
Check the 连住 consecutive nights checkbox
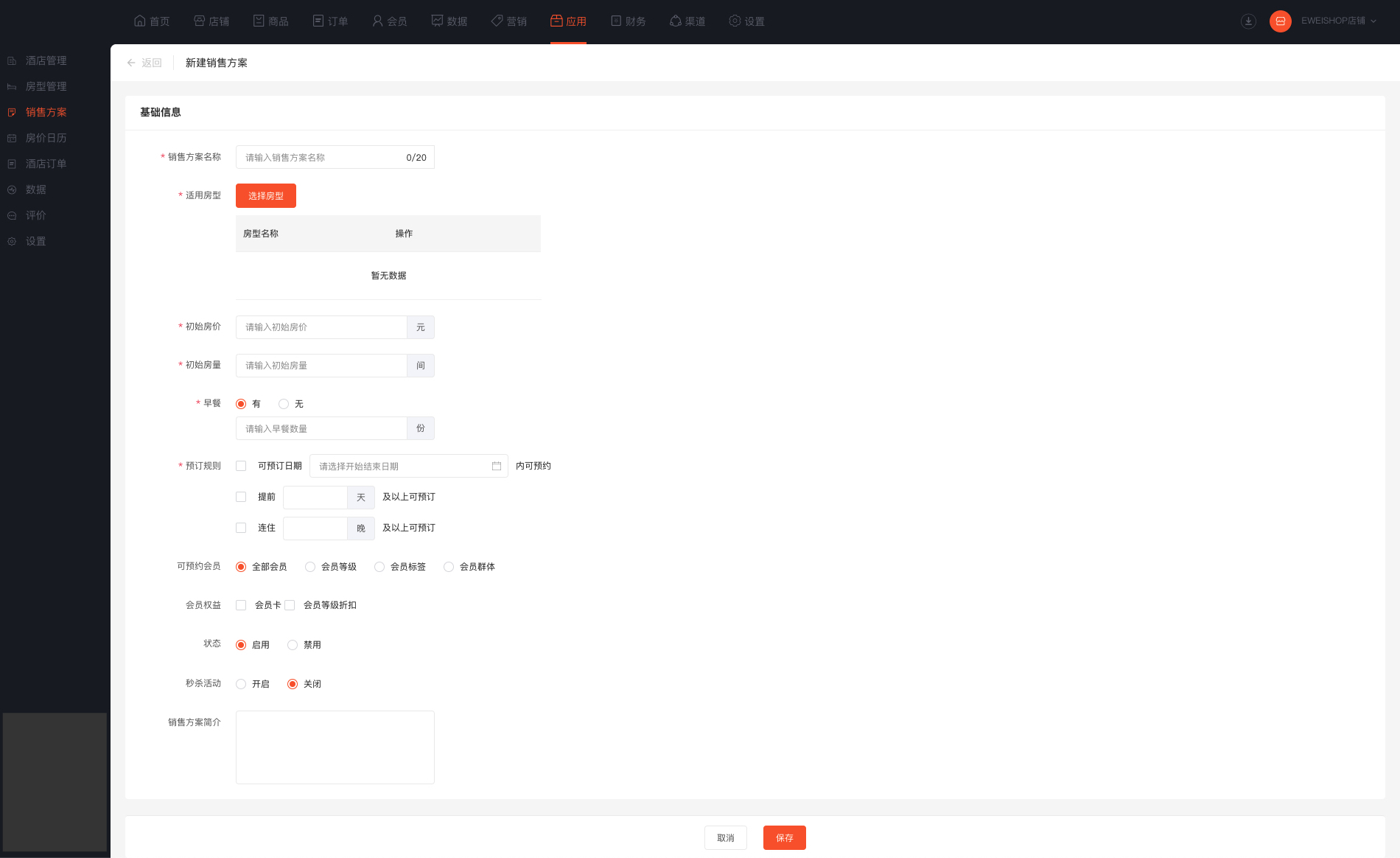[241, 528]
